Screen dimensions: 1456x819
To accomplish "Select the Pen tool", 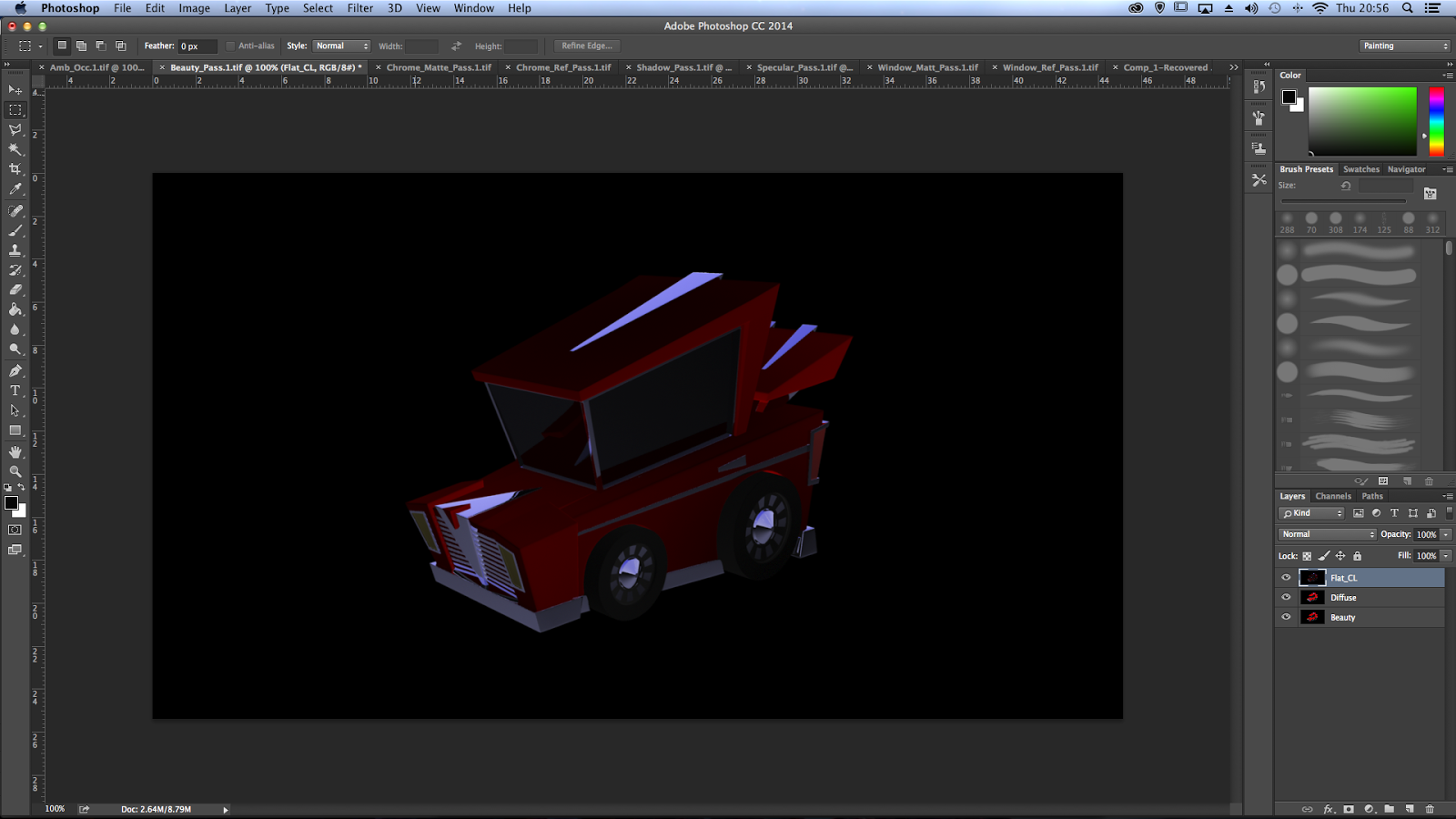I will tap(15, 370).
